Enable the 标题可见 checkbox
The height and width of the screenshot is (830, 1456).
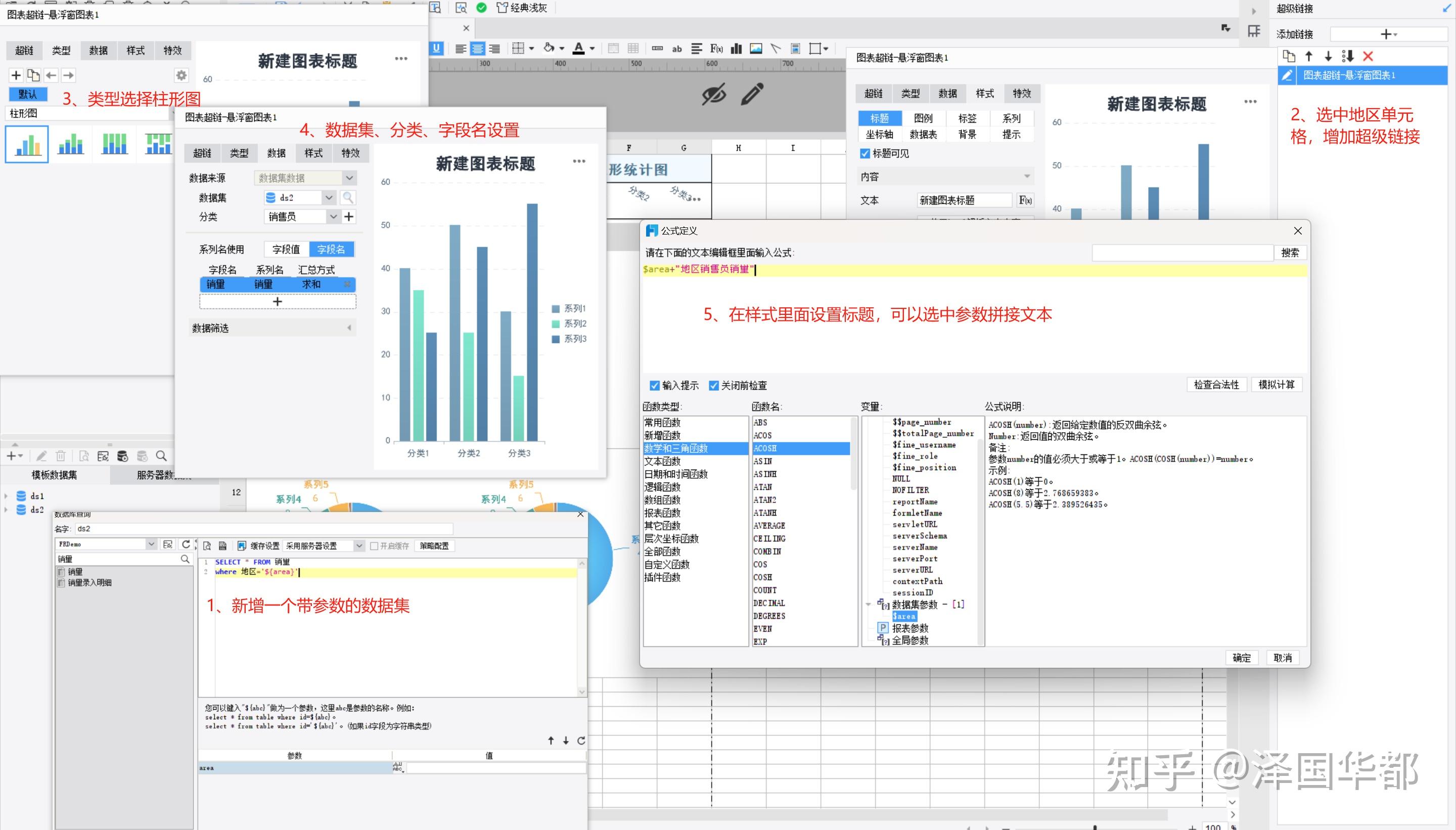click(x=865, y=153)
